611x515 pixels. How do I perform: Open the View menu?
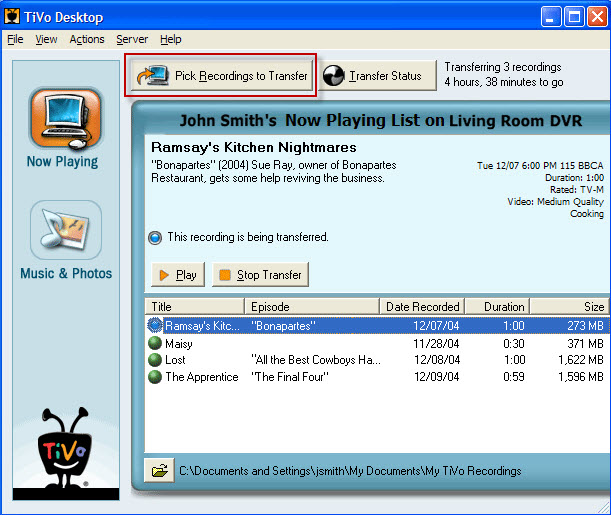coord(46,39)
